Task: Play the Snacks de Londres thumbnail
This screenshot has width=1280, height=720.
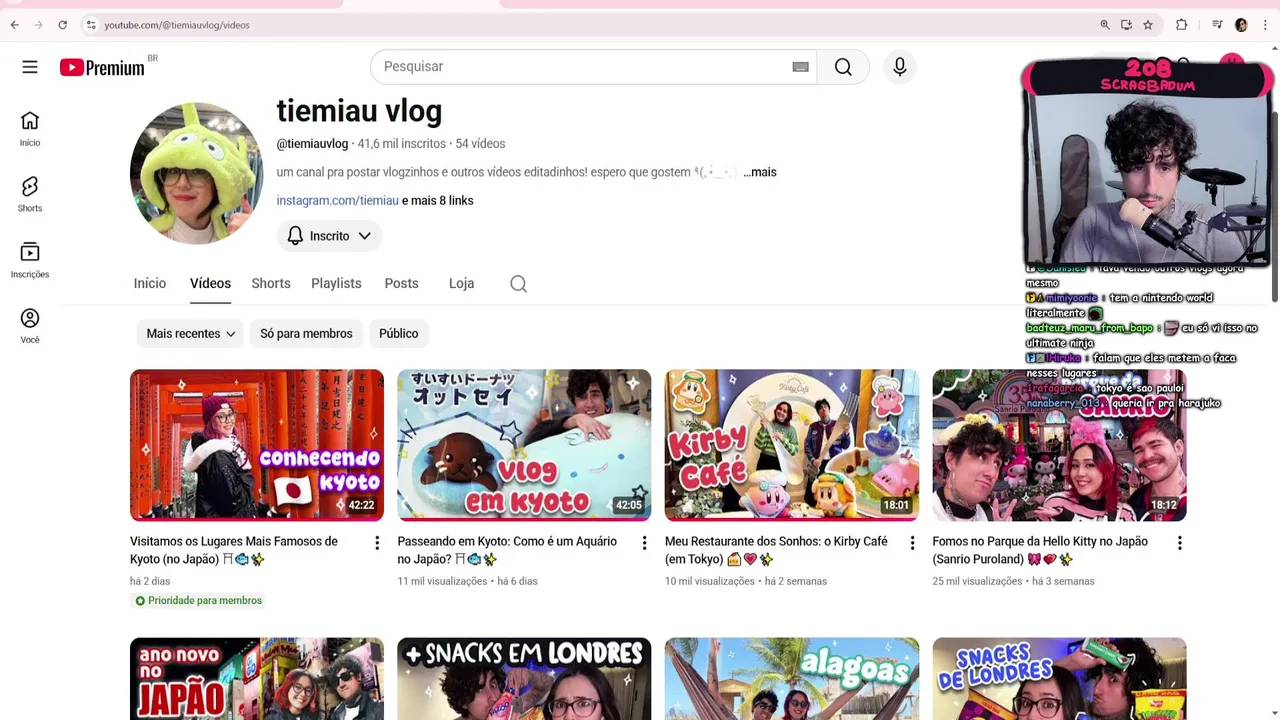Action: (x=1059, y=679)
